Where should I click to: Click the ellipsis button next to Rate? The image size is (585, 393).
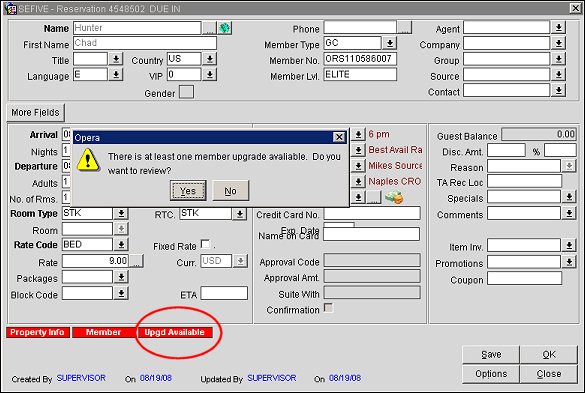pos(137,261)
